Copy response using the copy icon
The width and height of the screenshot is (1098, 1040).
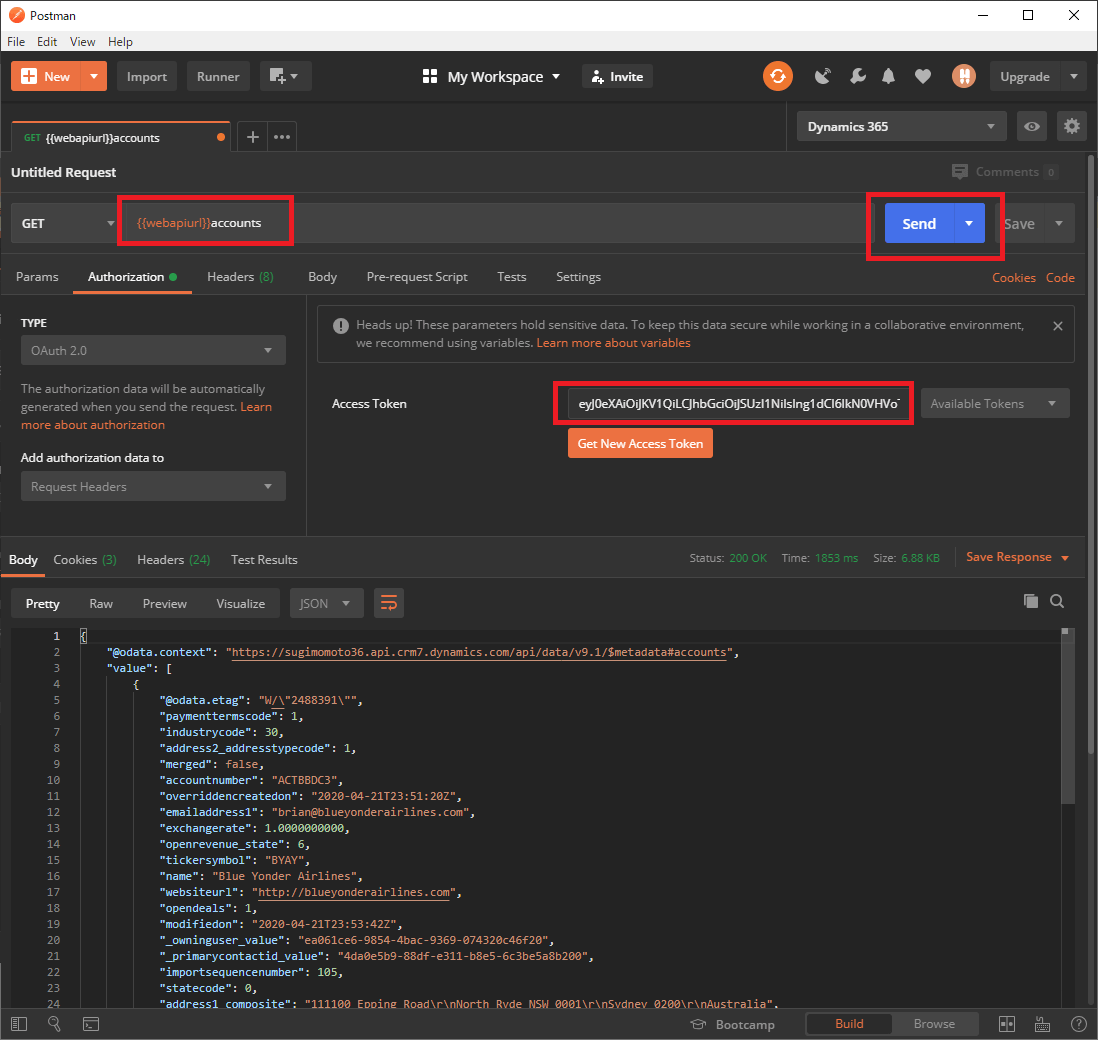point(1031,601)
